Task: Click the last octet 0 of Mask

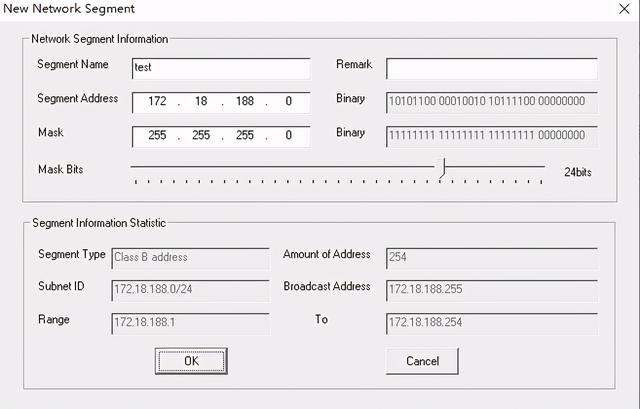Action: coord(289,135)
